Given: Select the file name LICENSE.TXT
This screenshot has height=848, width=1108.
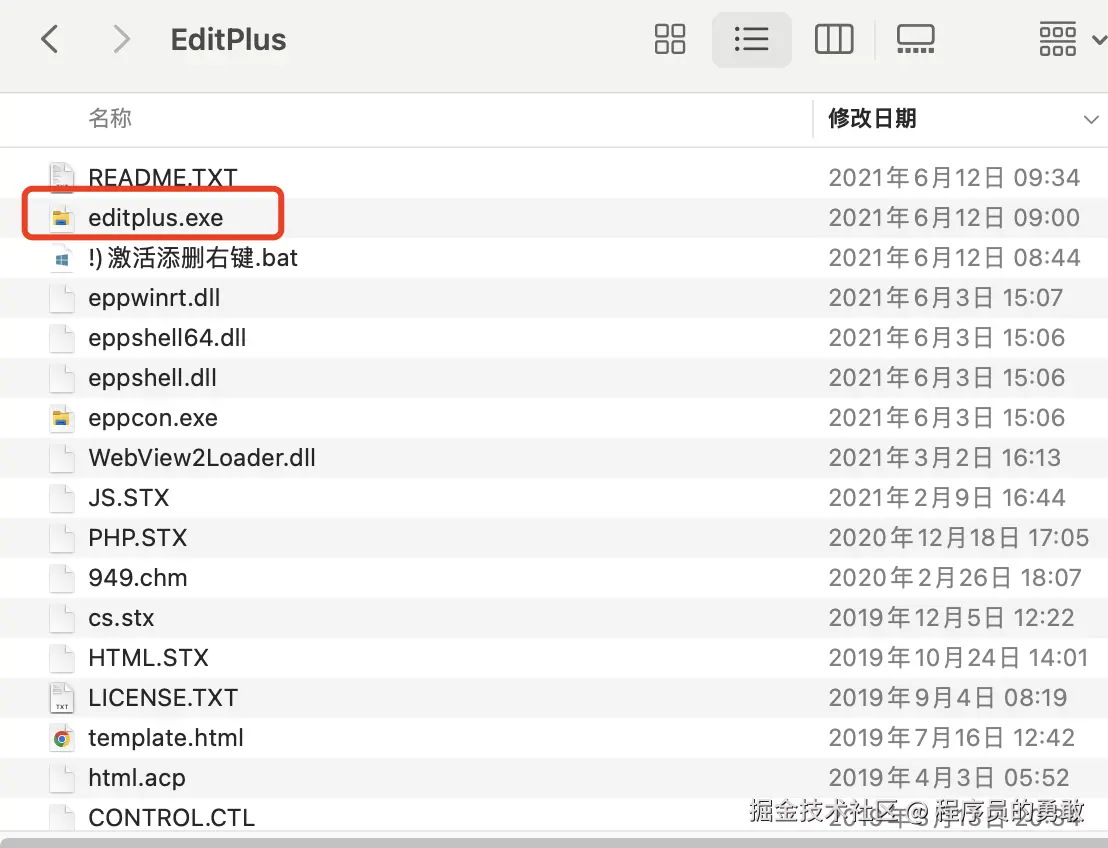Looking at the screenshot, I should (163, 698).
